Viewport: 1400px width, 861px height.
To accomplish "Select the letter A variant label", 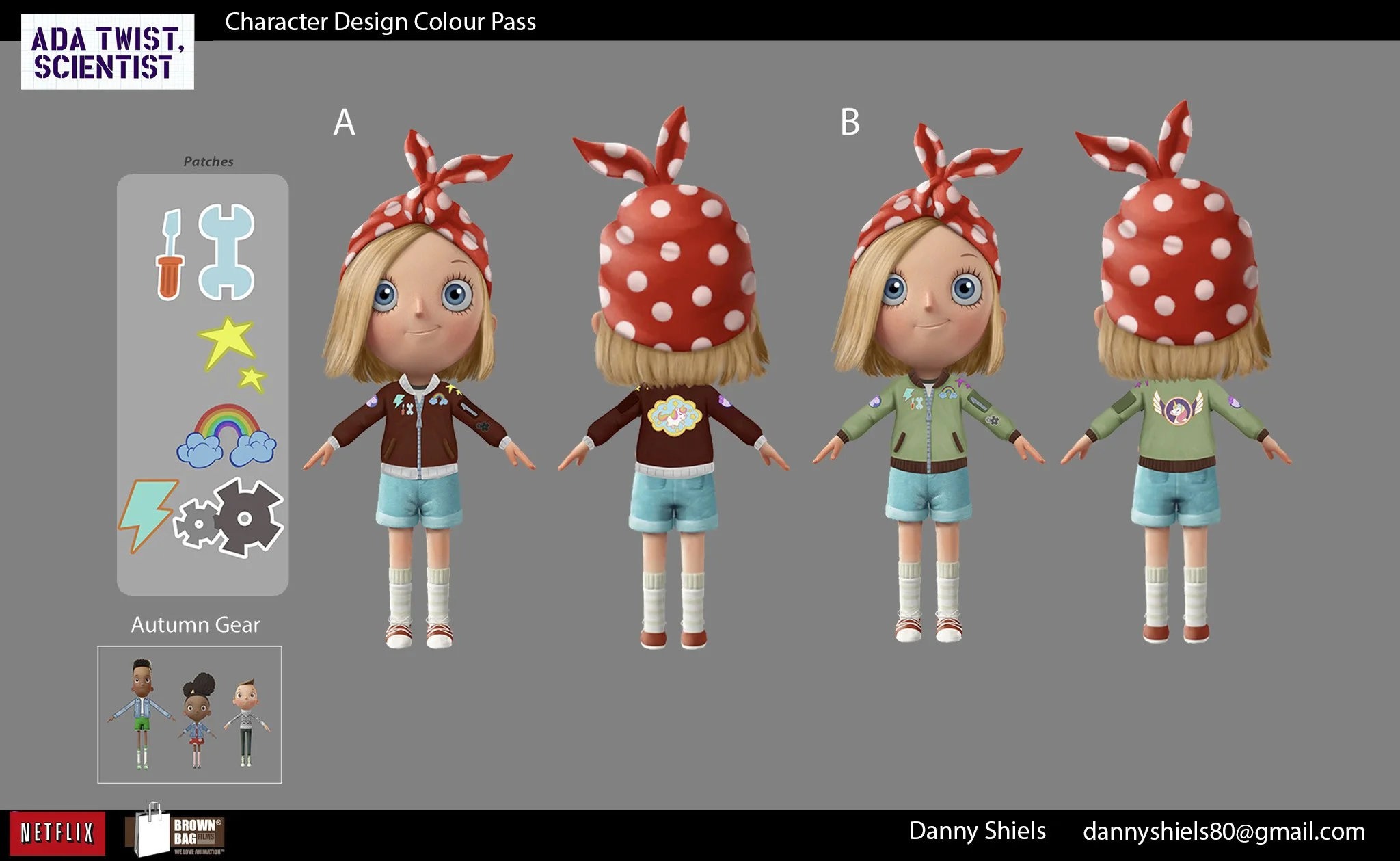I will point(344,123).
